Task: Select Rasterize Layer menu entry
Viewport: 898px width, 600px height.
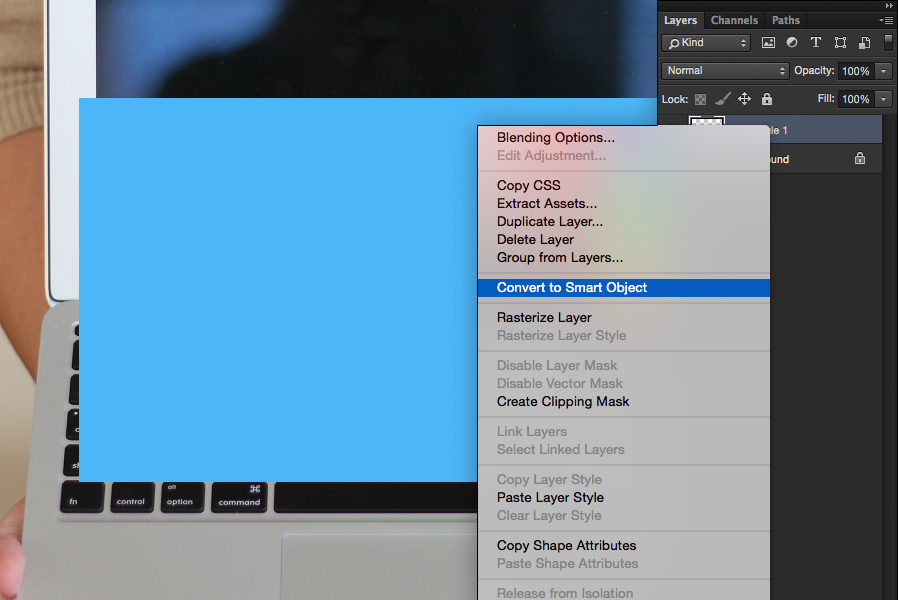Action: tap(624, 317)
